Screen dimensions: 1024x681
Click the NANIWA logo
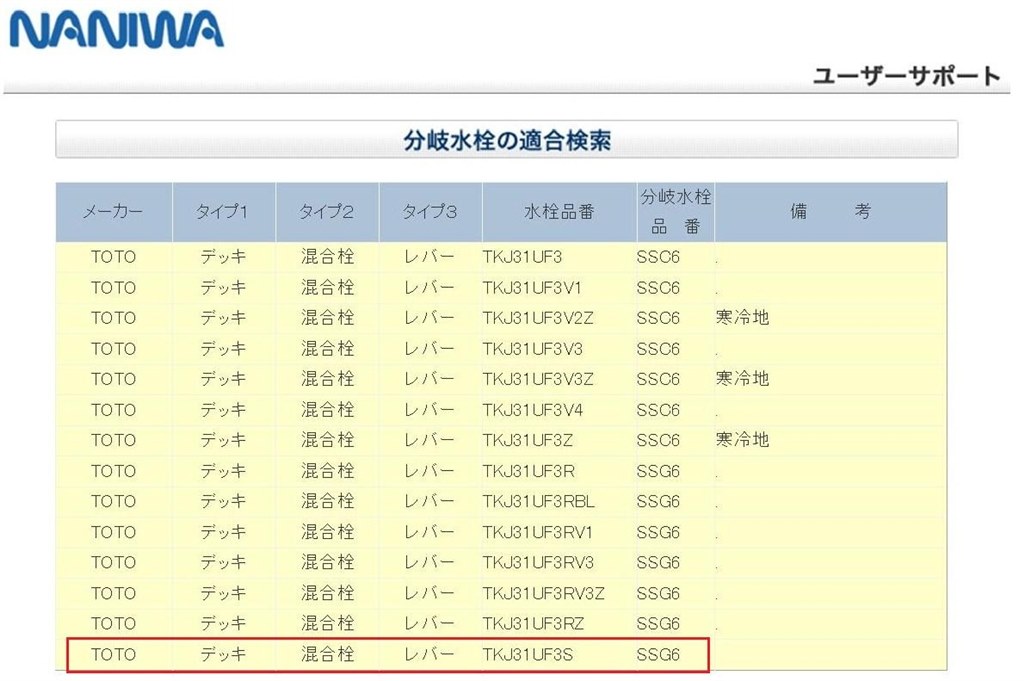coord(116,29)
